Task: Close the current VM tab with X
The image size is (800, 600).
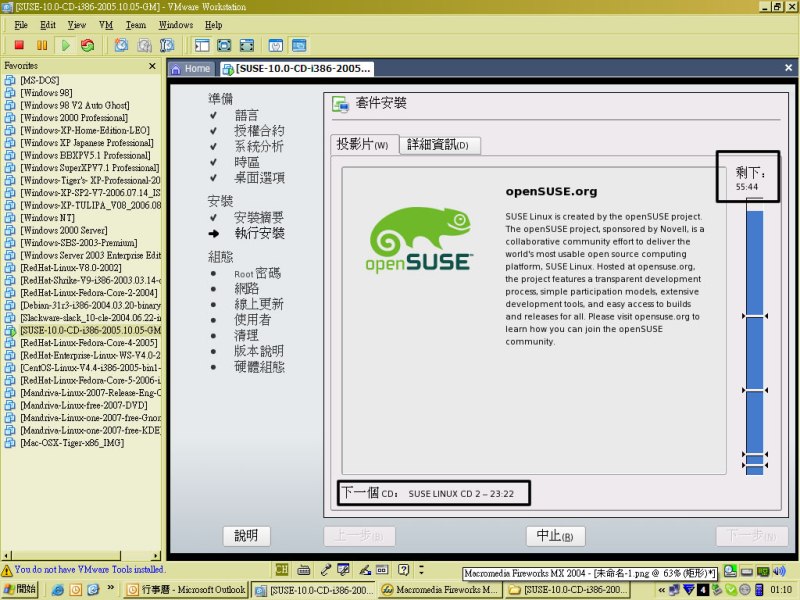Action: [788, 68]
